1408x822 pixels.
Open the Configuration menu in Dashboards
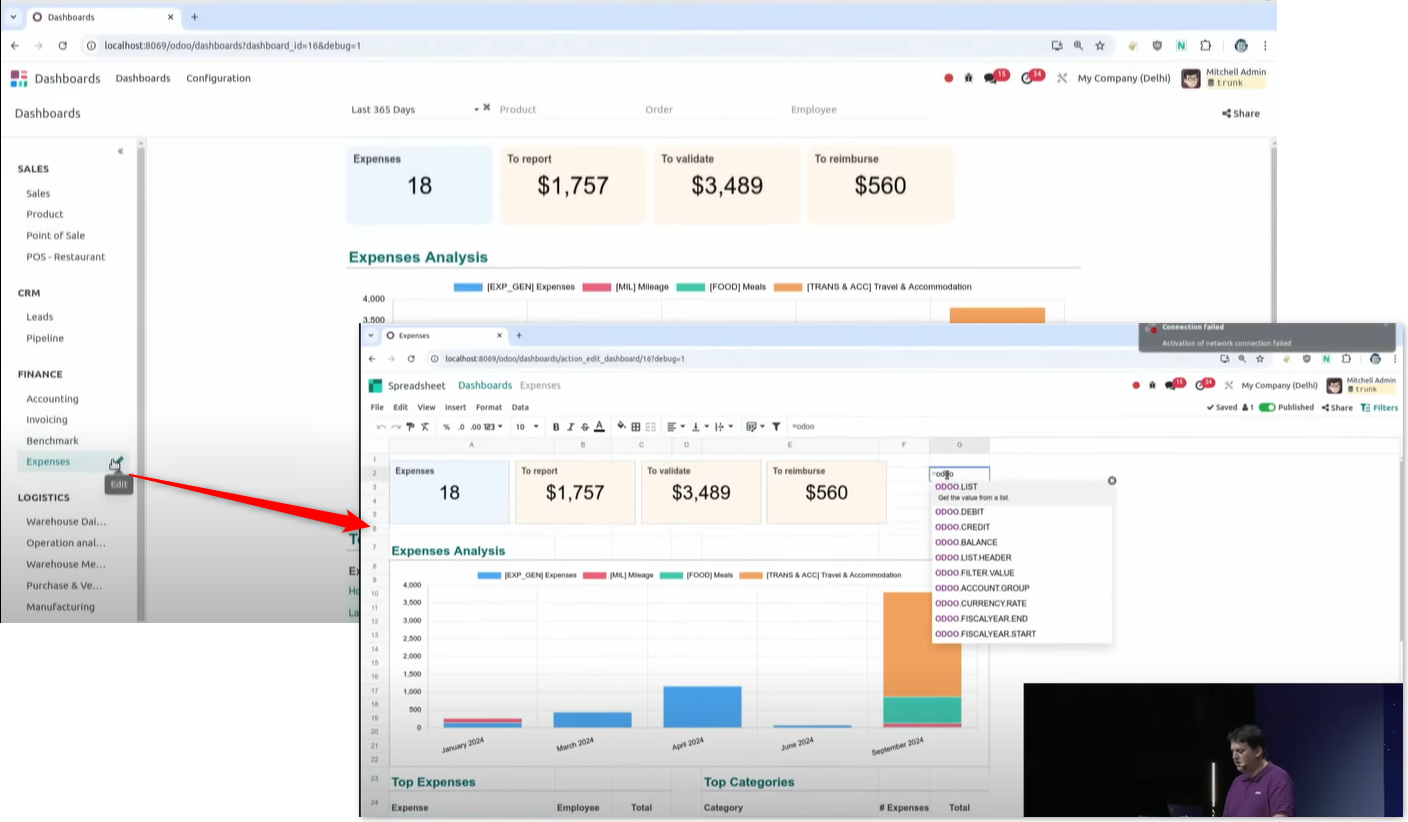click(x=218, y=78)
